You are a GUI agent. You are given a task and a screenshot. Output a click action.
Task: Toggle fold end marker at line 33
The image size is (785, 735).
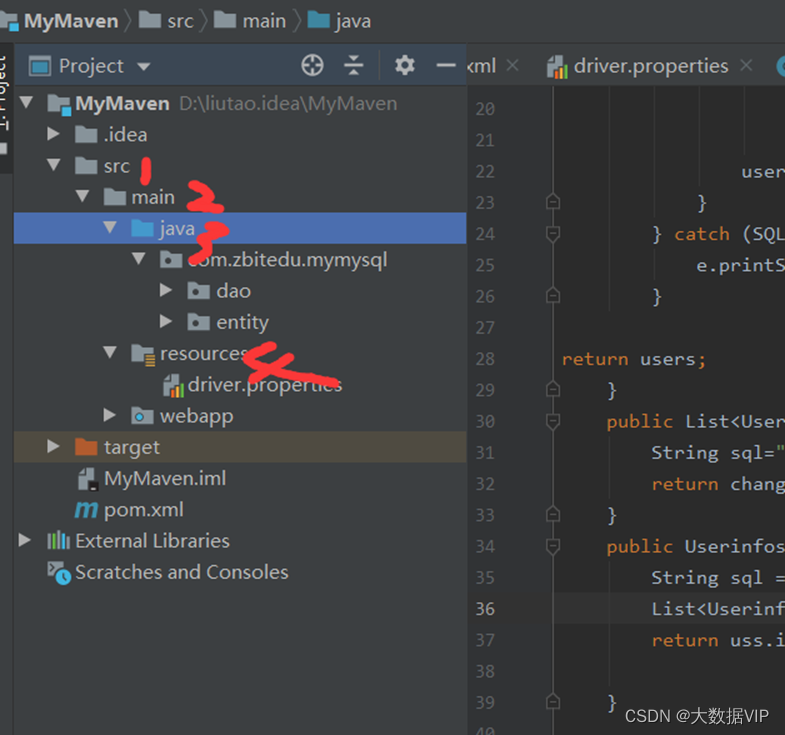click(553, 514)
